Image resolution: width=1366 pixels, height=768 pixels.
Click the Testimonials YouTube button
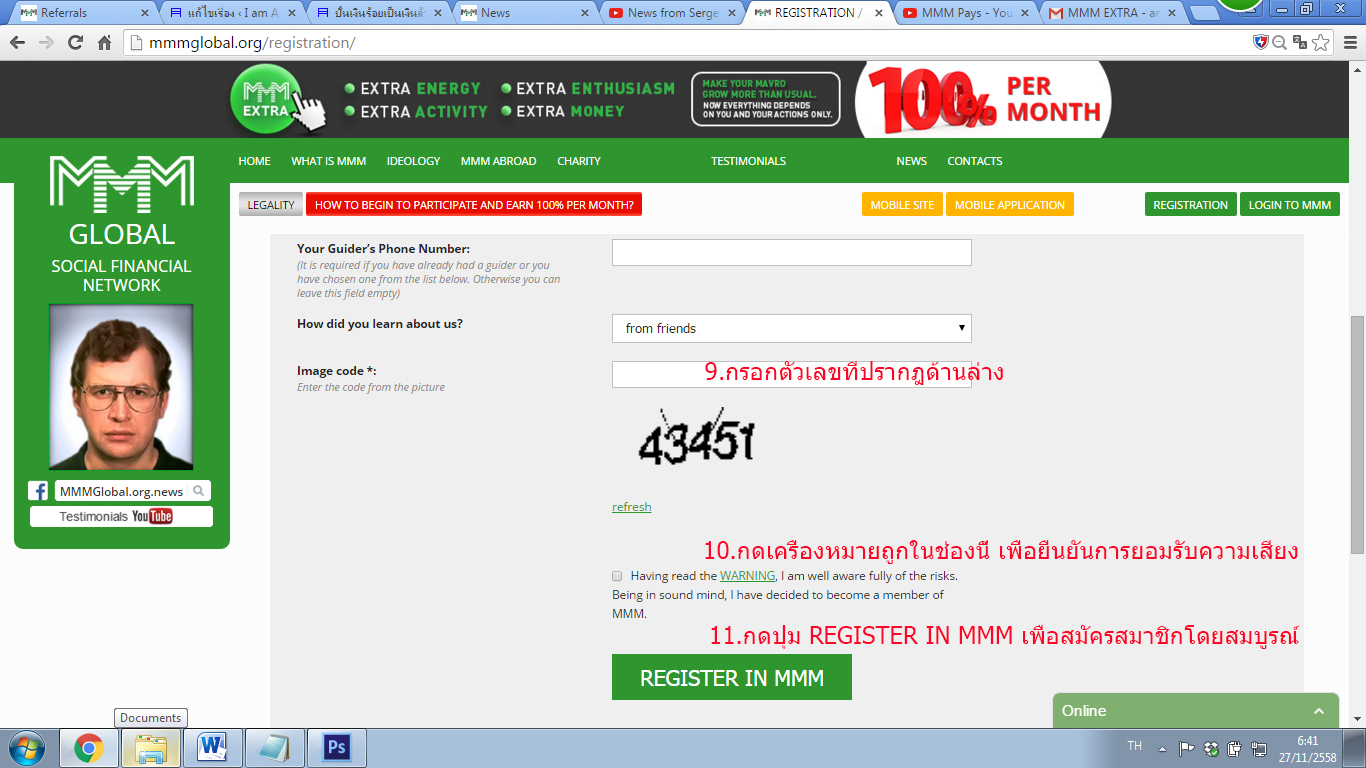click(x=121, y=516)
